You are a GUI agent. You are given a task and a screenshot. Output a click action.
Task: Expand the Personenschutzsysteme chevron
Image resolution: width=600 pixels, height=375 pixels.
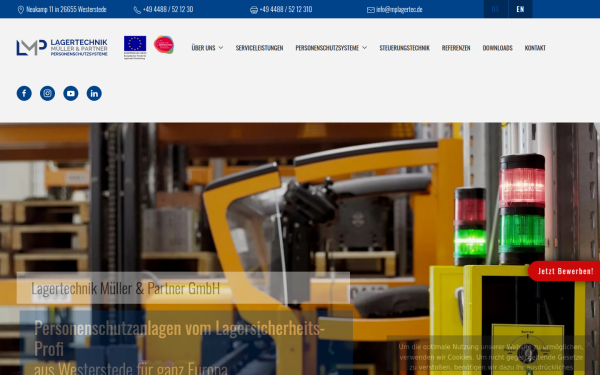tap(364, 48)
